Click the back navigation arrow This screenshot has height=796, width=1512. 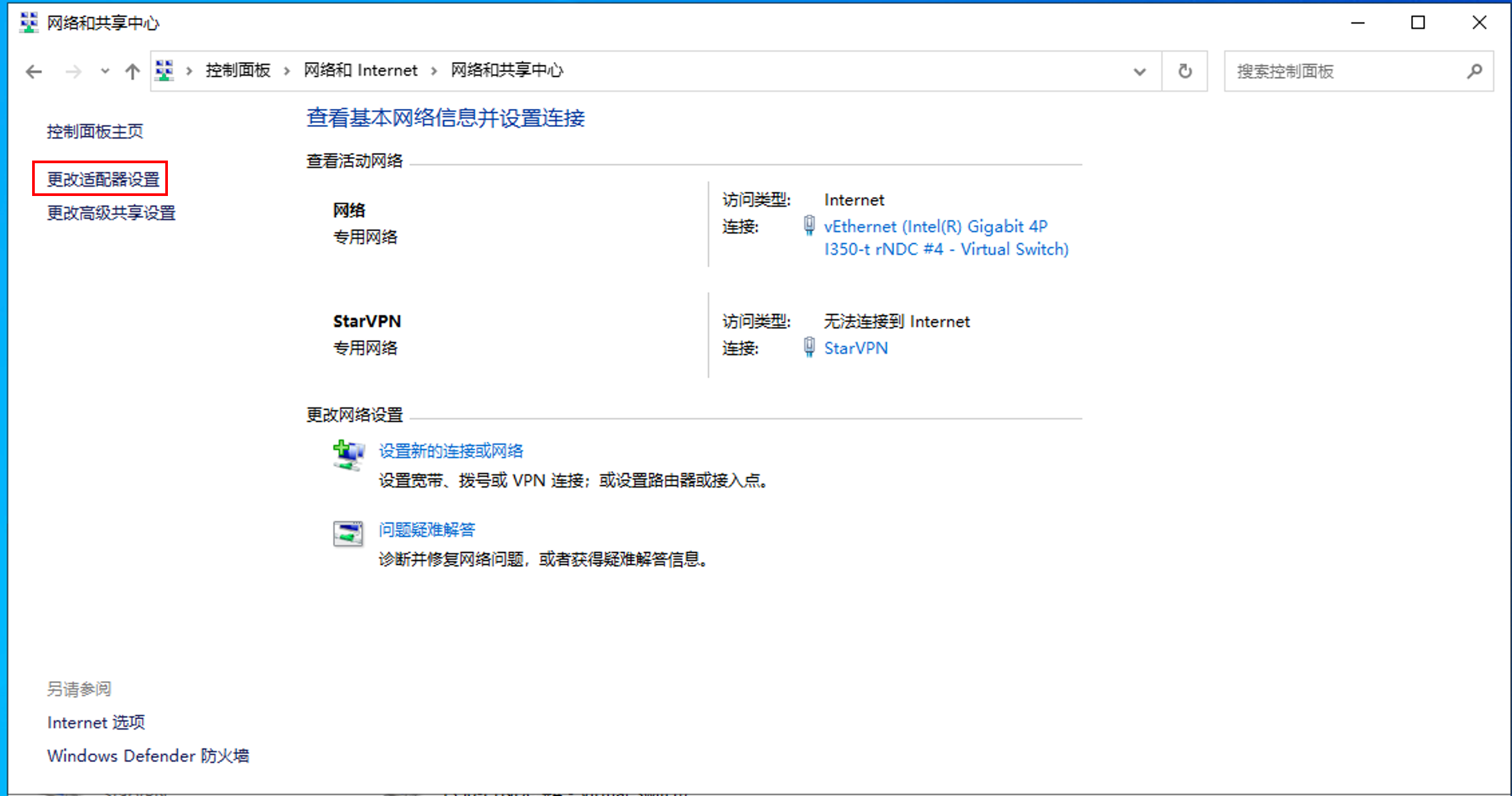coord(33,72)
